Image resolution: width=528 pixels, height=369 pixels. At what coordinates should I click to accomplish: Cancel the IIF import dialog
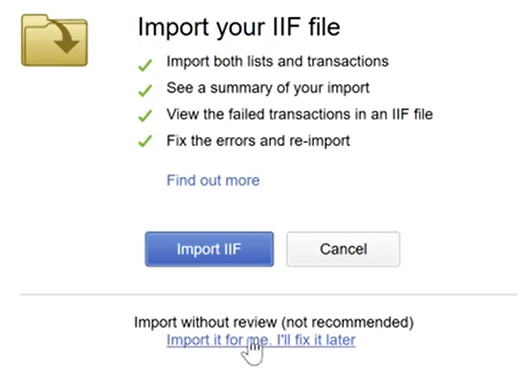click(x=343, y=249)
